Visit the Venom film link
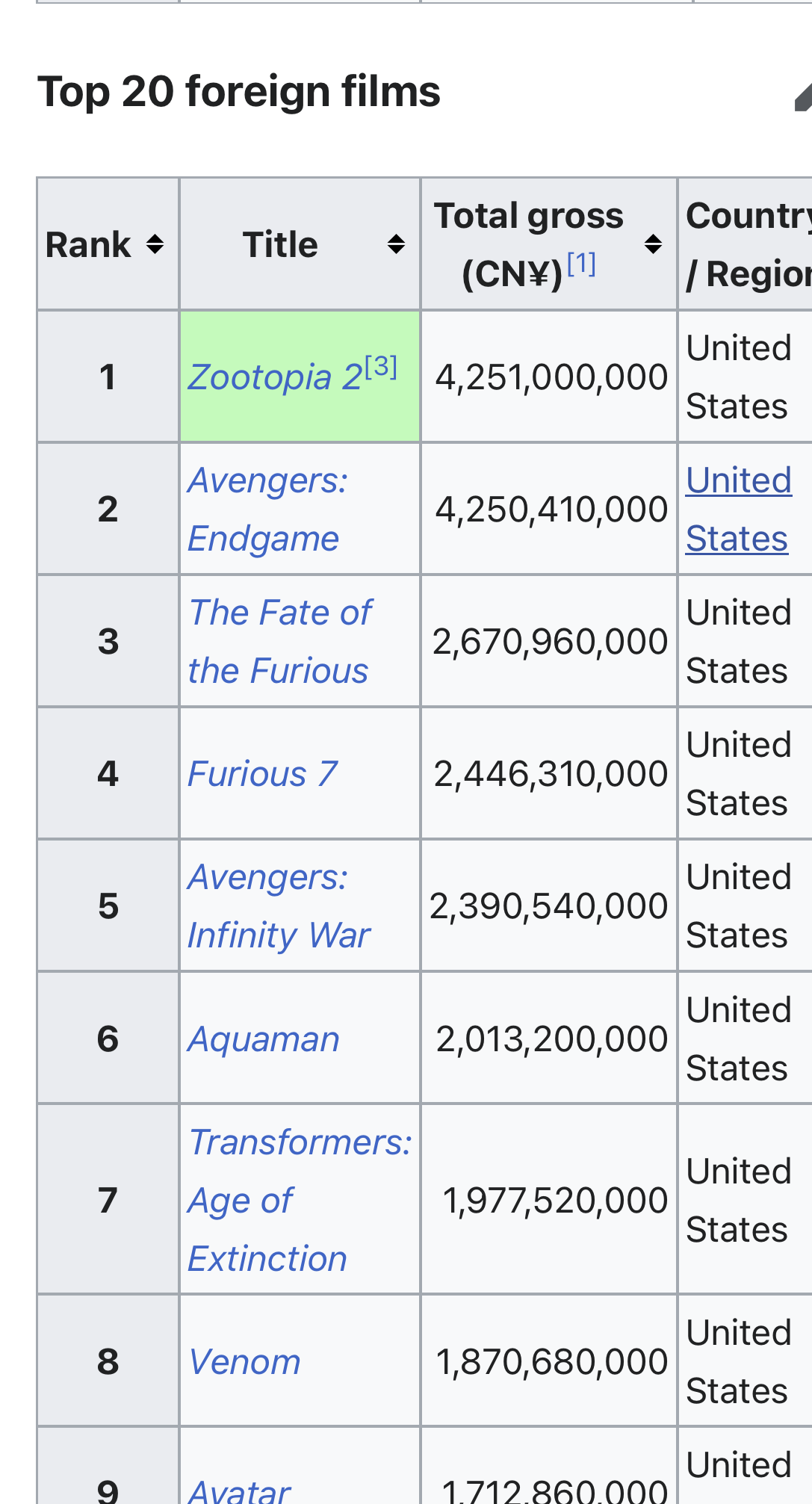 [x=244, y=1361]
